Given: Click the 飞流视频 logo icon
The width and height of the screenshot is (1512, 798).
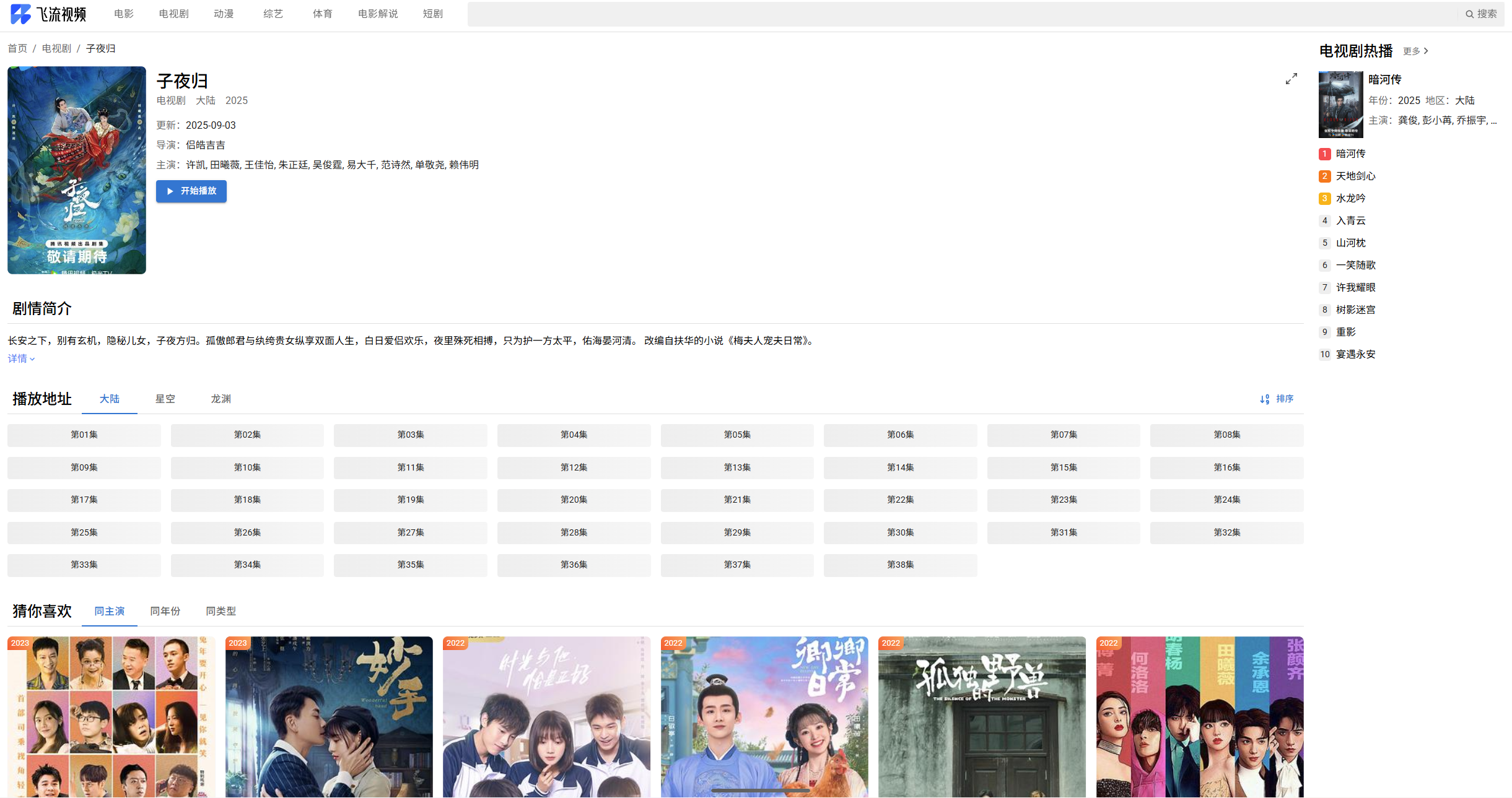Looking at the screenshot, I should pos(20,14).
